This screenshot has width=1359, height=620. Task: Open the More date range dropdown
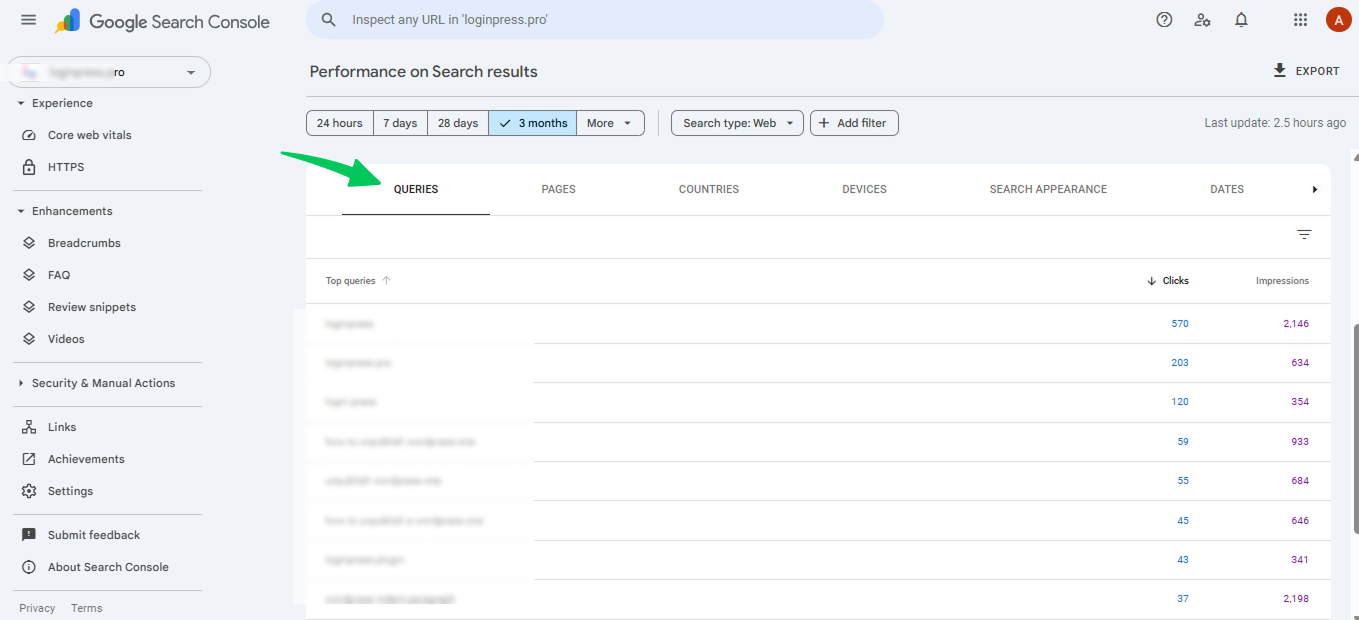610,122
